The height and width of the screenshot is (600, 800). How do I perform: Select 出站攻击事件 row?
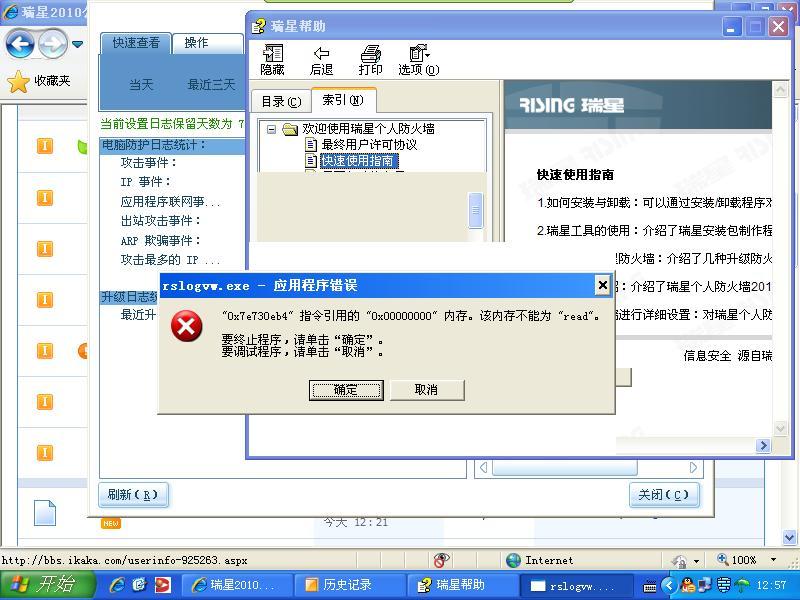(161, 221)
